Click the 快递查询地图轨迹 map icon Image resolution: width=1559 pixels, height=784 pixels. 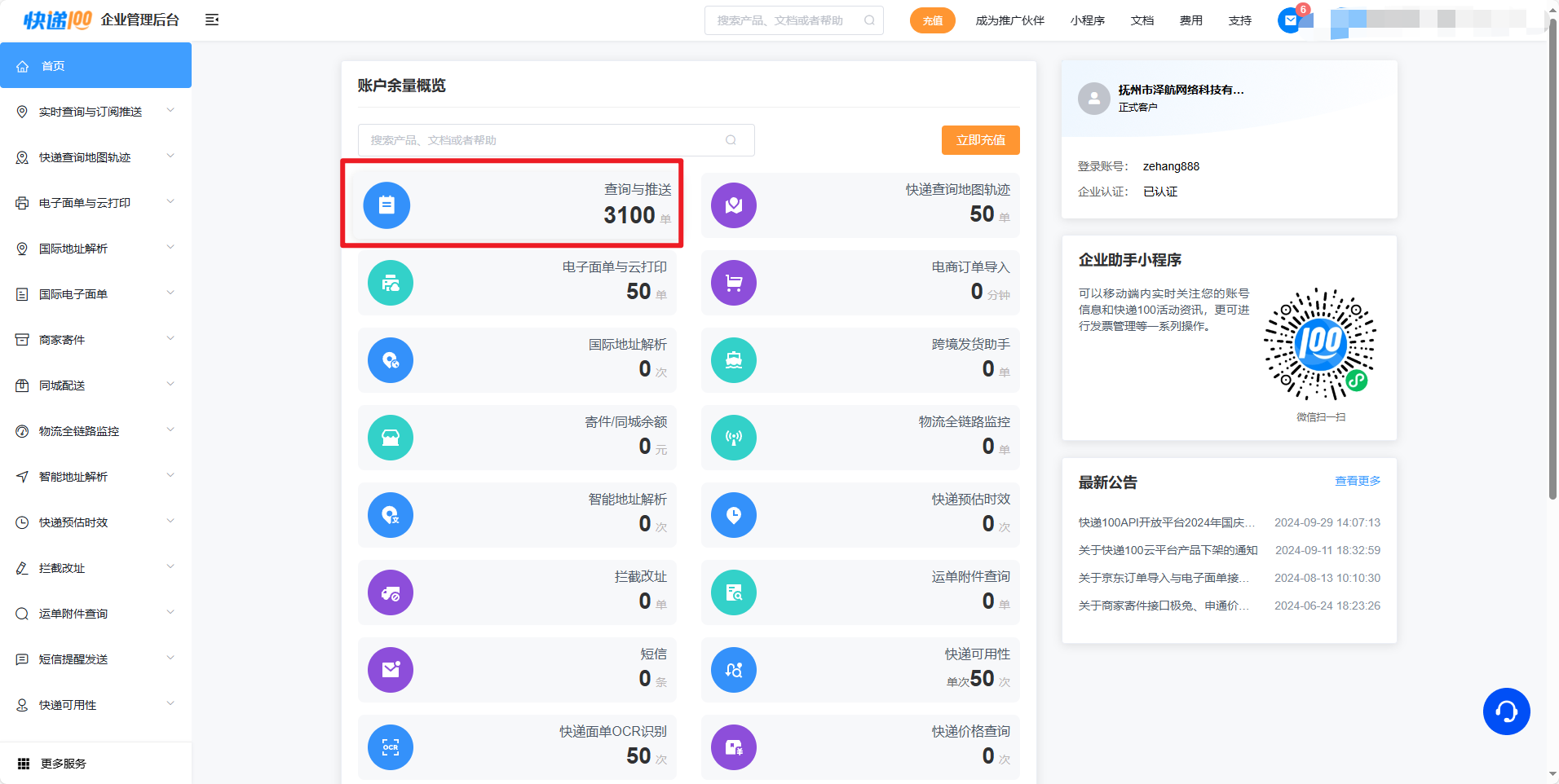(734, 205)
